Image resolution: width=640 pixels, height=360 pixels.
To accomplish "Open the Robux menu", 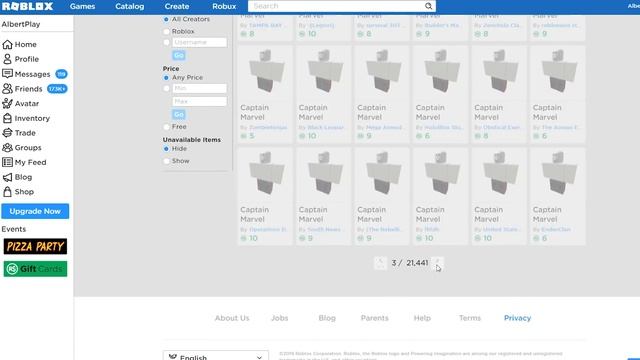I will click(224, 7).
